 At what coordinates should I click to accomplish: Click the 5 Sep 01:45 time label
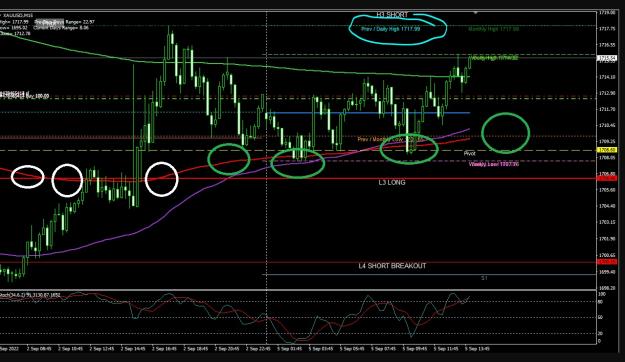tap(289, 349)
